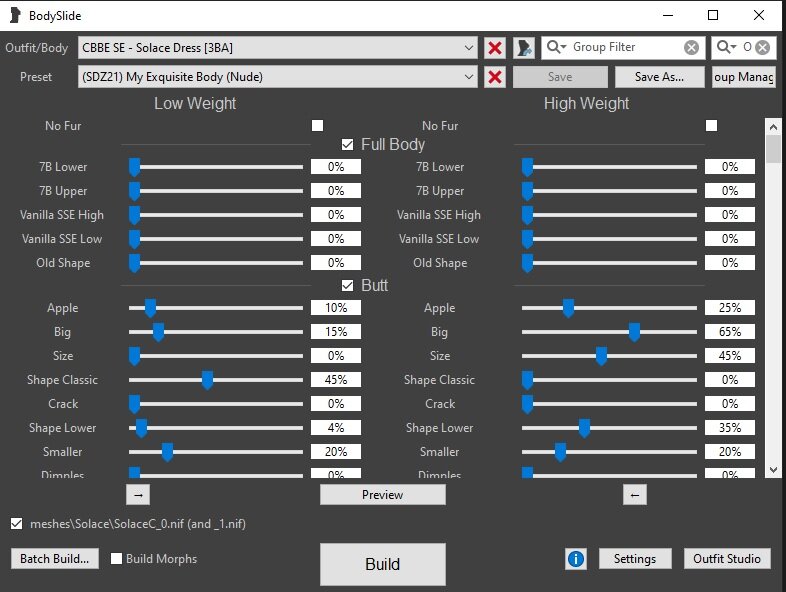Image resolution: width=786 pixels, height=592 pixels.
Task: Clear the outfit filter field
Action: click(762, 48)
